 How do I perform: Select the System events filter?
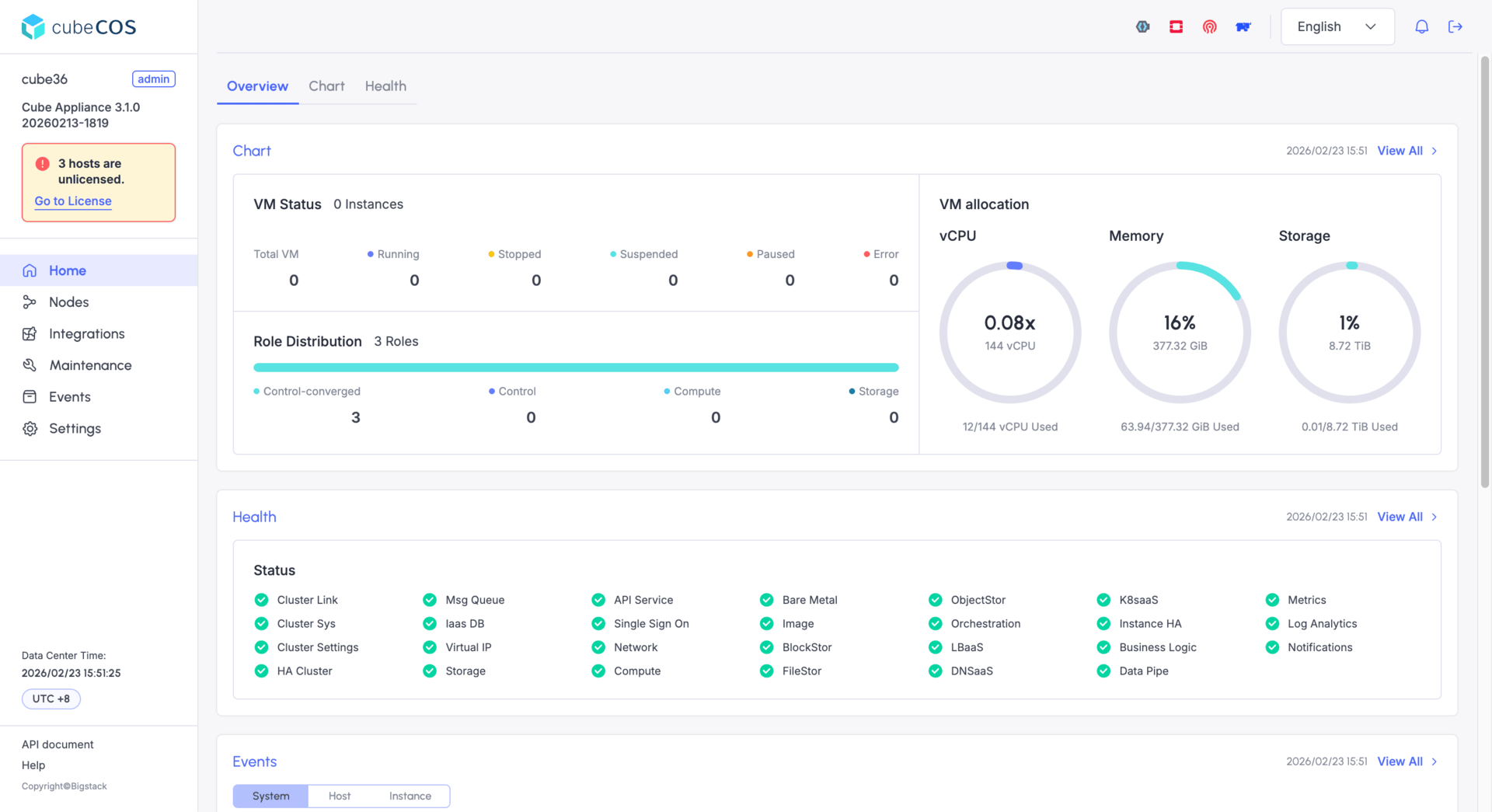[270, 796]
